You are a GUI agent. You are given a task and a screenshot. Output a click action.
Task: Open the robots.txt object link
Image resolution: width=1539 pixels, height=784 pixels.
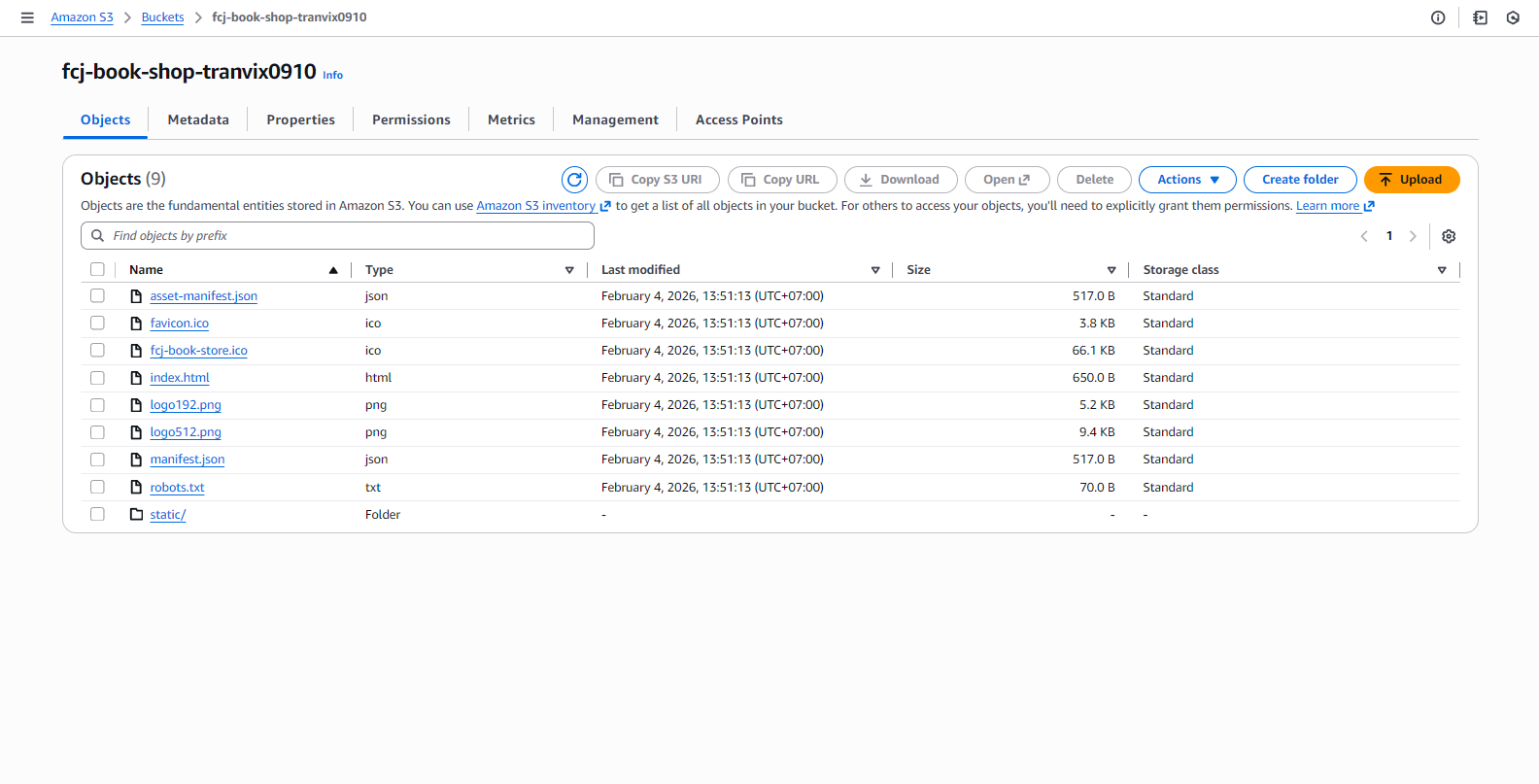(177, 488)
